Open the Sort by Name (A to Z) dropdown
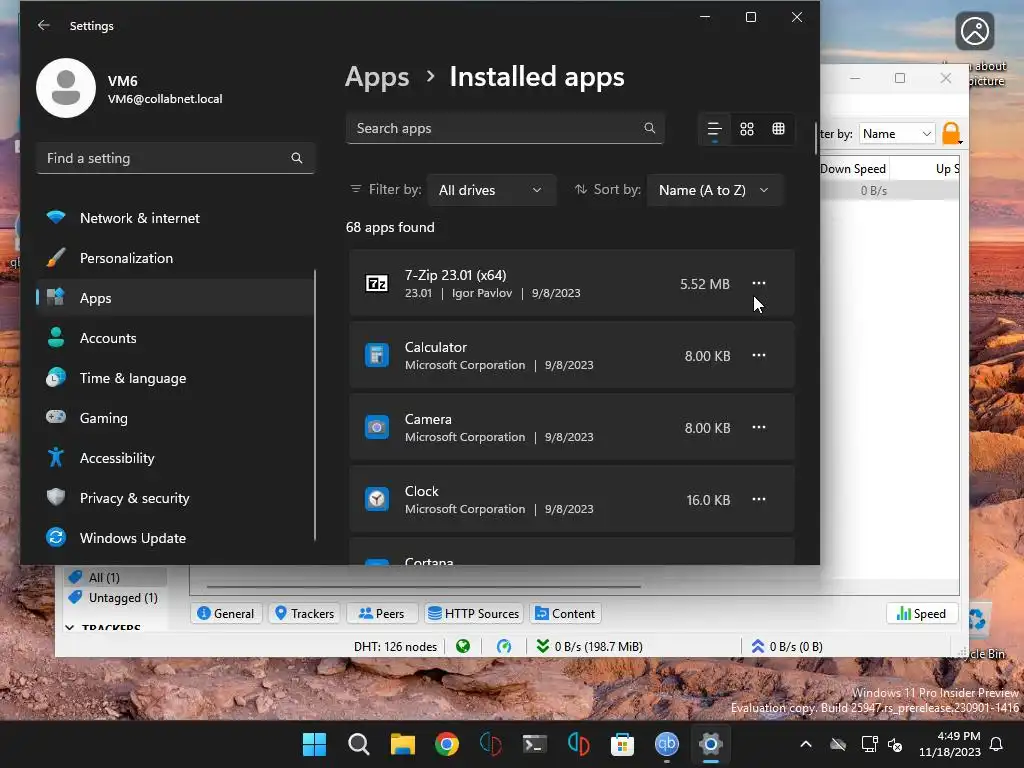 [714, 190]
